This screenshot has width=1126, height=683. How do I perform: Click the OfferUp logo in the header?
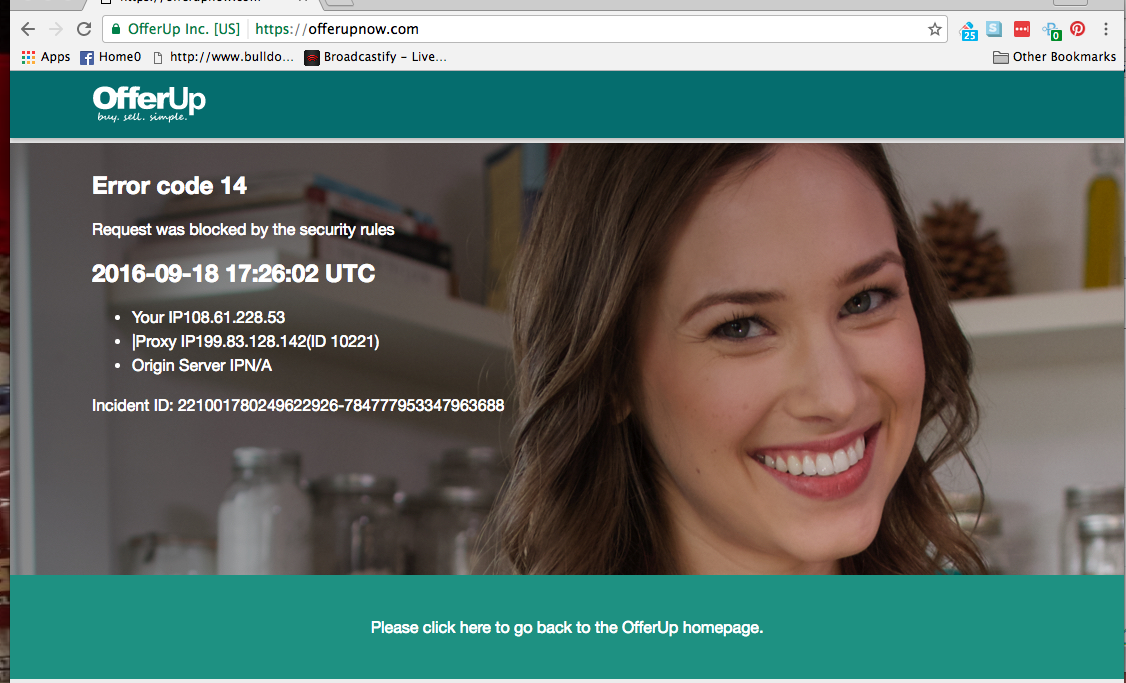click(149, 104)
